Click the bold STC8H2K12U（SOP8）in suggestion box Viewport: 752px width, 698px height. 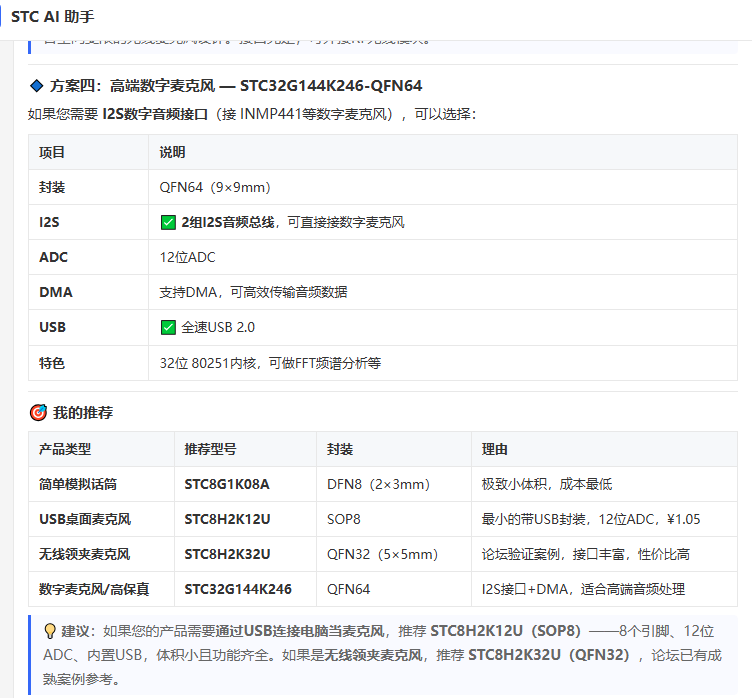tap(505, 631)
